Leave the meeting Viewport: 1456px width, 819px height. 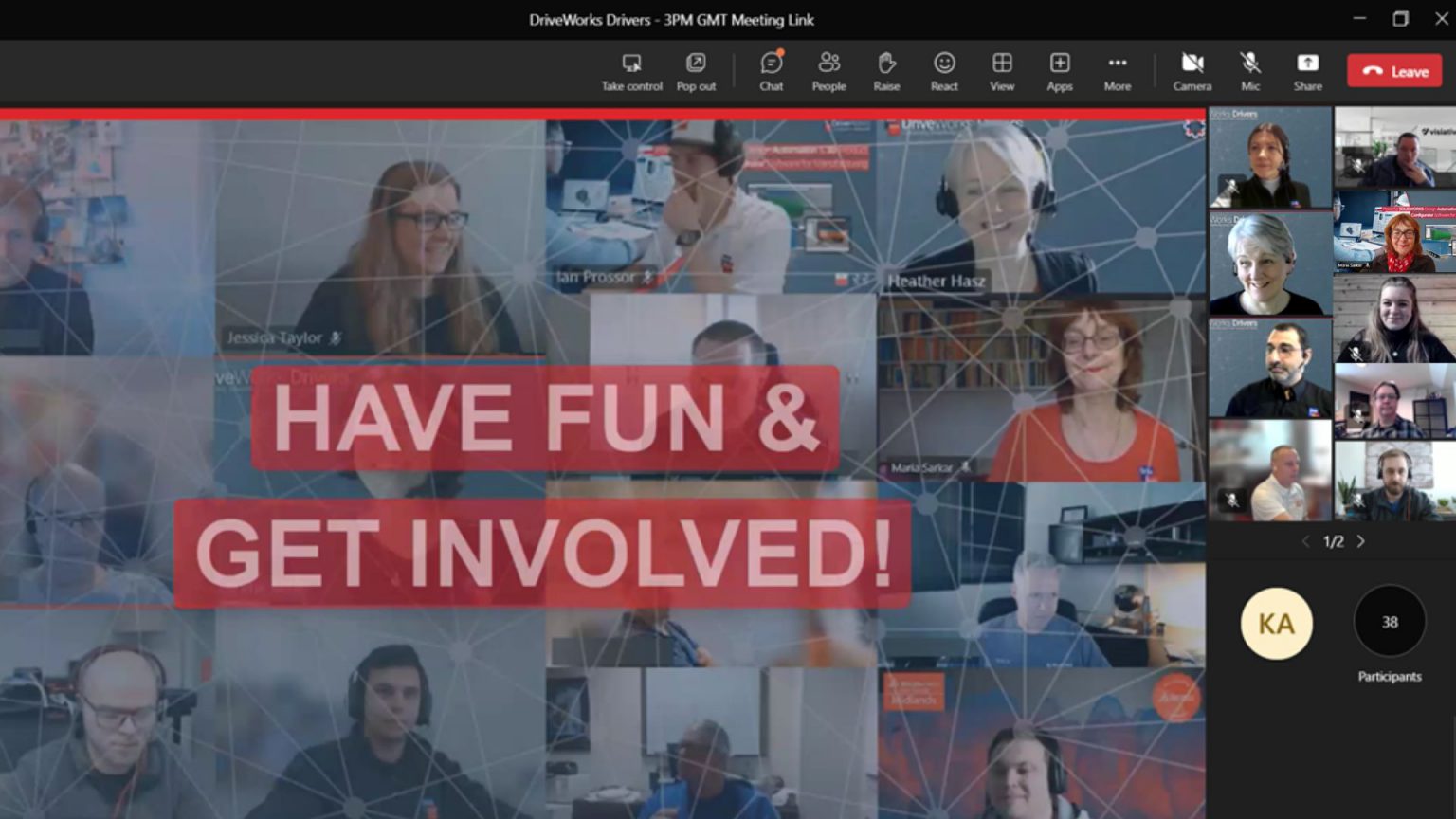click(x=1394, y=71)
